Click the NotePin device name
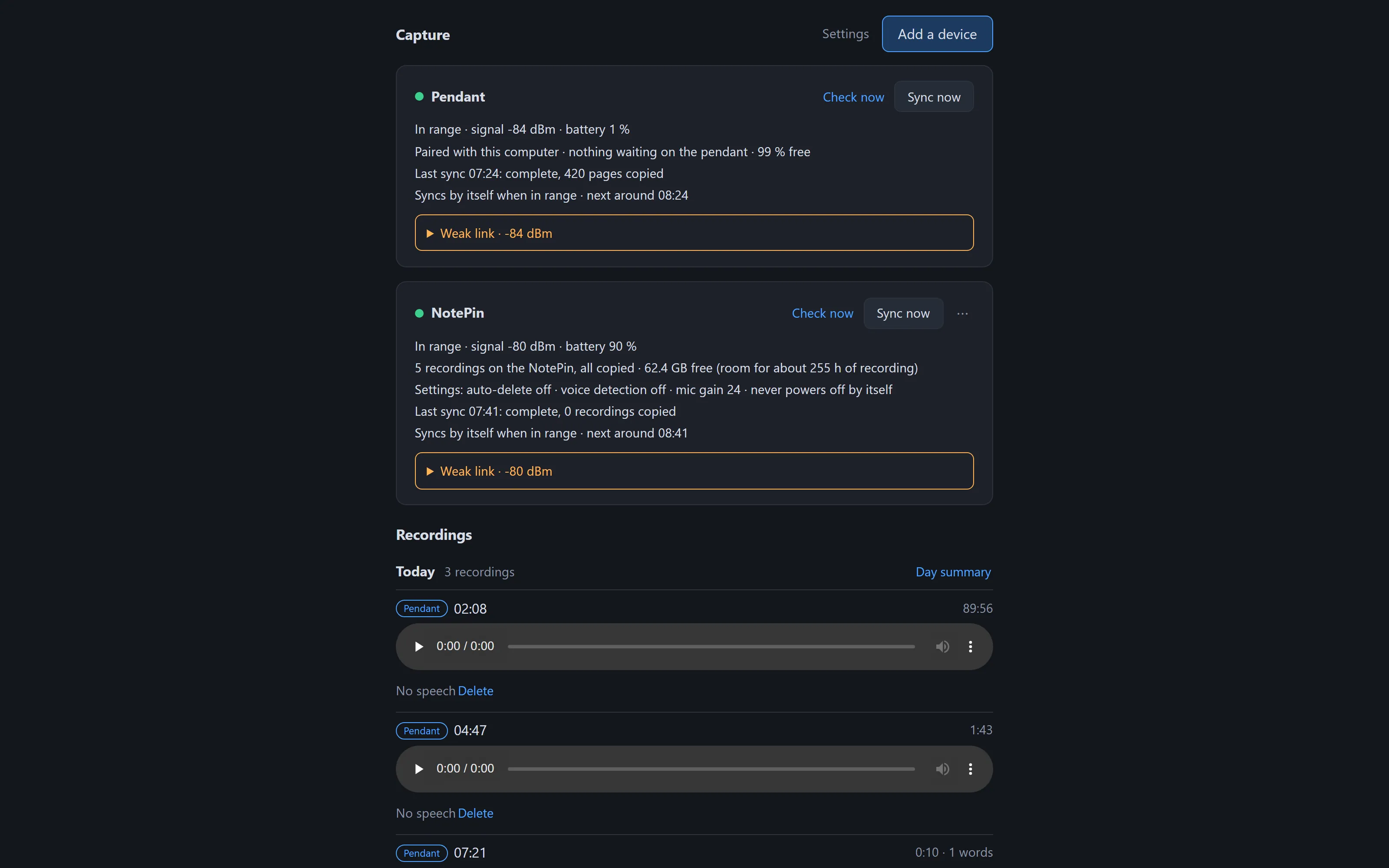Image resolution: width=1389 pixels, height=868 pixels. (x=458, y=313)
